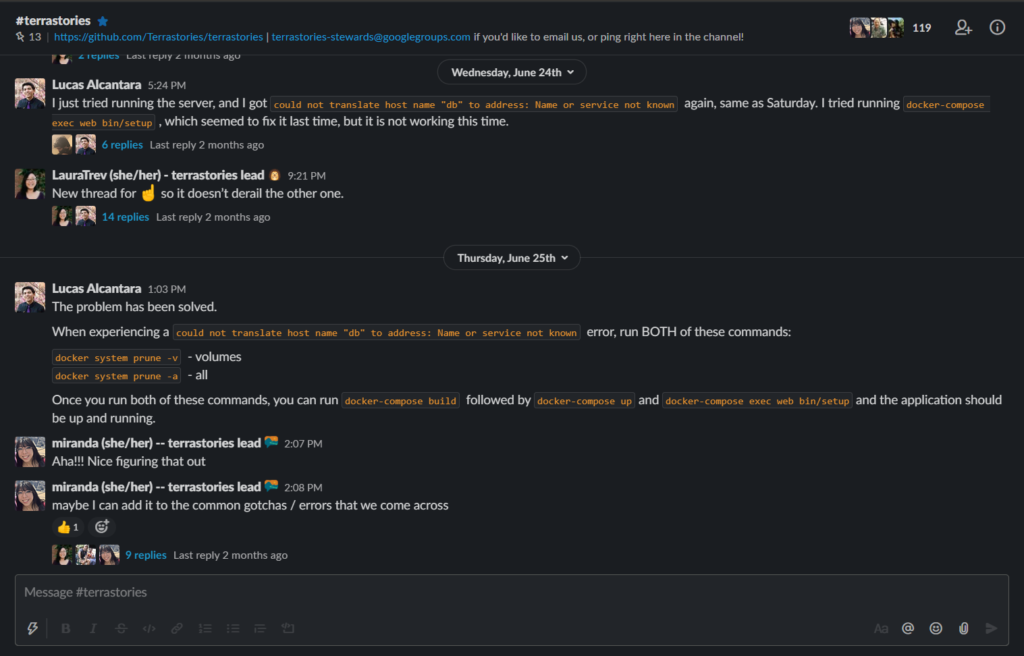Attach a file with paperclip icon
This screenshot has height=656, width=1024.
(963, 629)
